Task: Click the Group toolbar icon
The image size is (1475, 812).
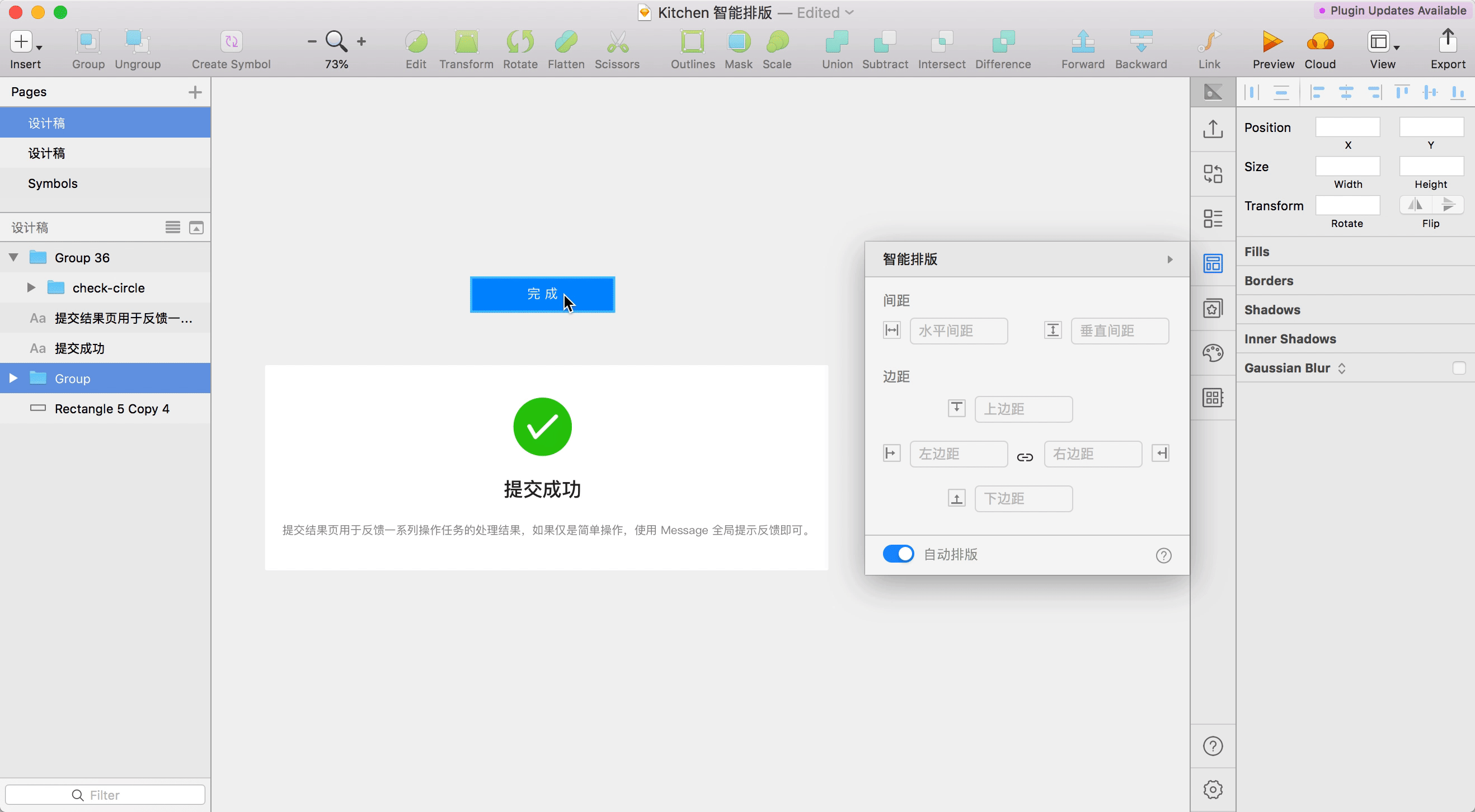Action: (x=88, y=42)
